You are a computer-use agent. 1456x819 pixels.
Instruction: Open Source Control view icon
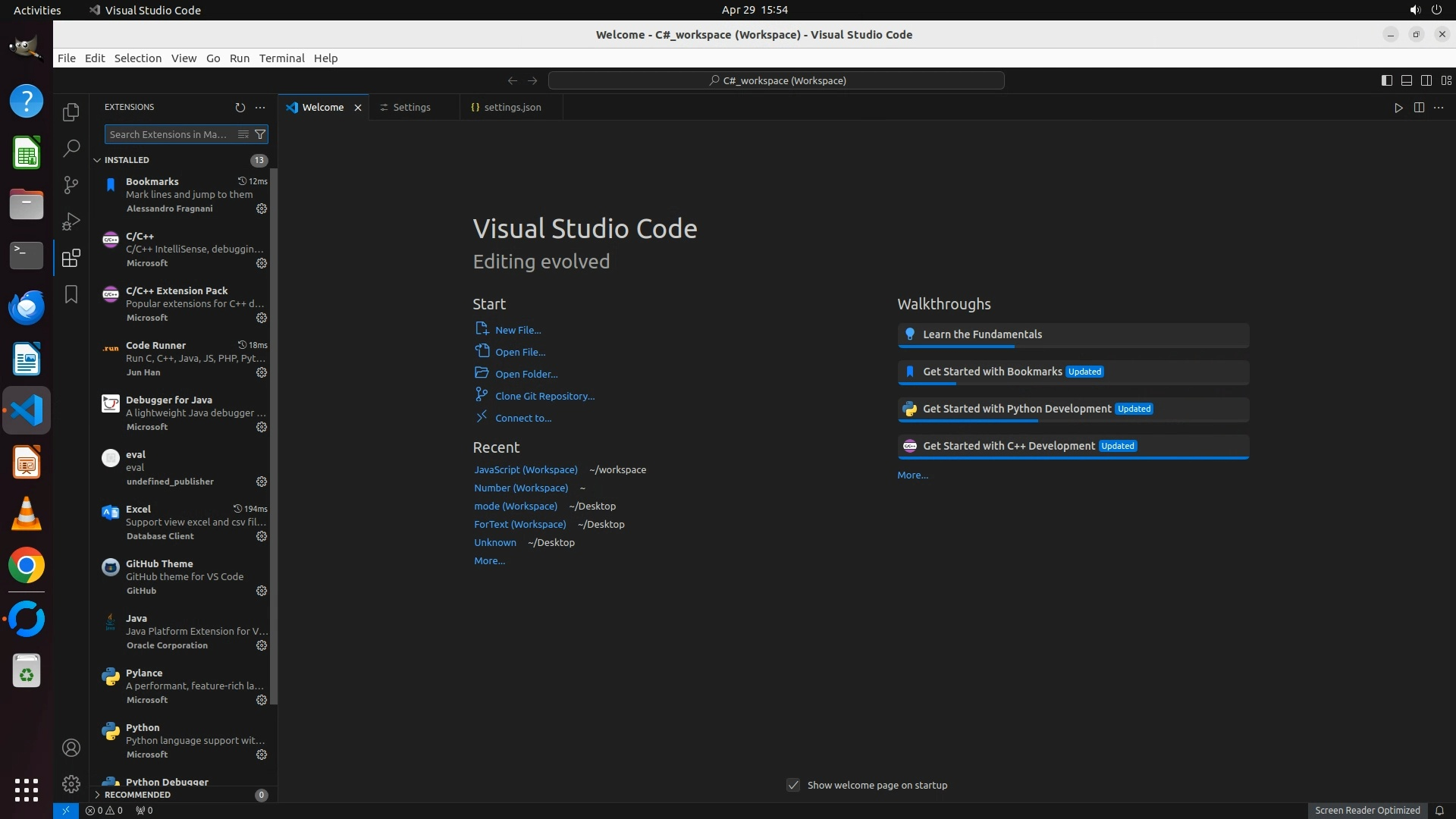(71, 185)
